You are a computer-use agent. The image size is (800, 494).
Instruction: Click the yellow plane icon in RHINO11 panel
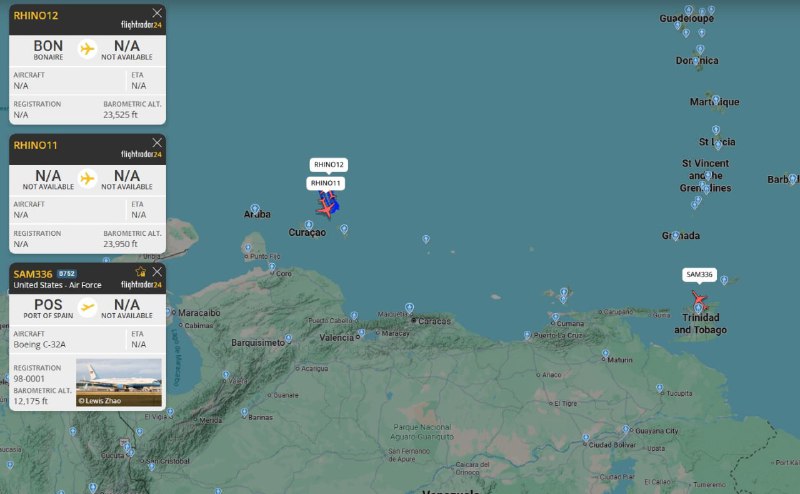pos(87,178)
